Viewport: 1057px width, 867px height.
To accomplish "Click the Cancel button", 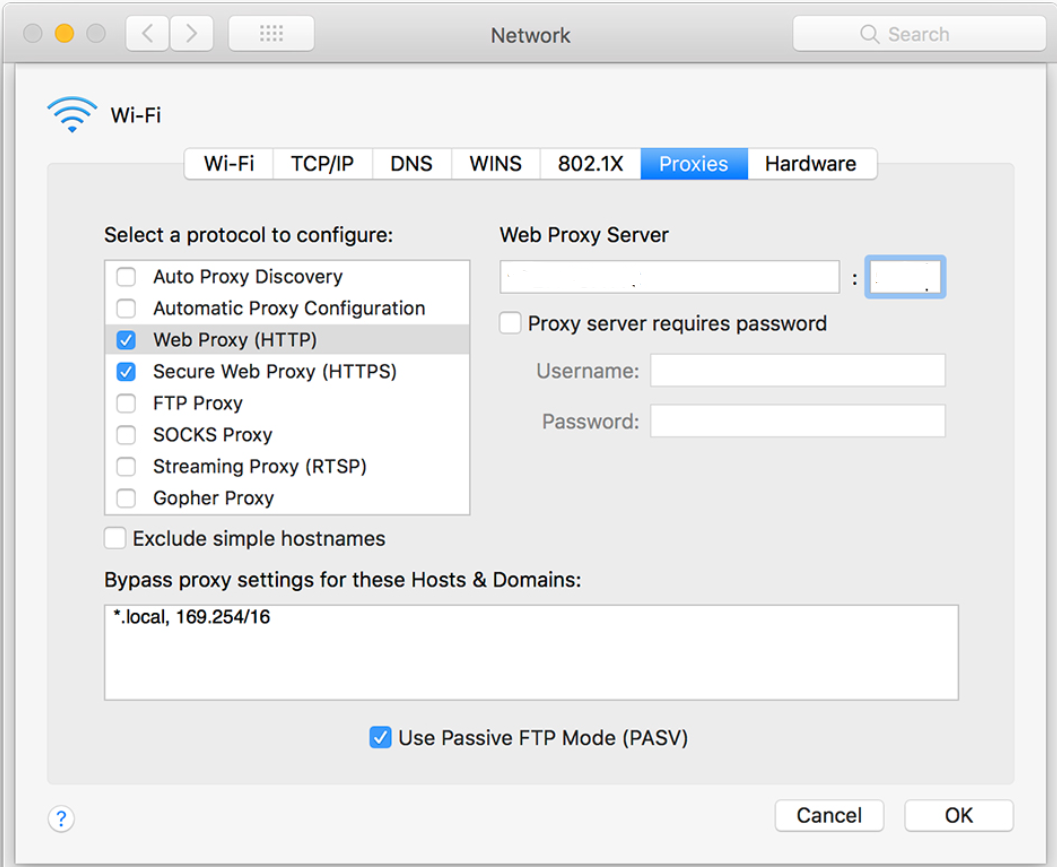I will 829,815.
